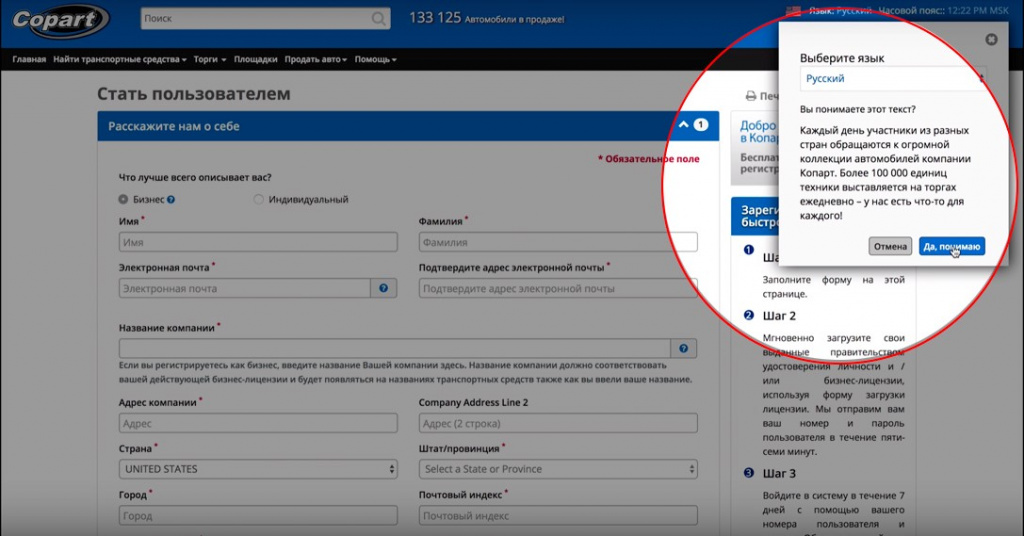Image resolution: width=1024 pixels, height=536 pixels.
Task: Click the Отмена button
Action: [890, 246]
